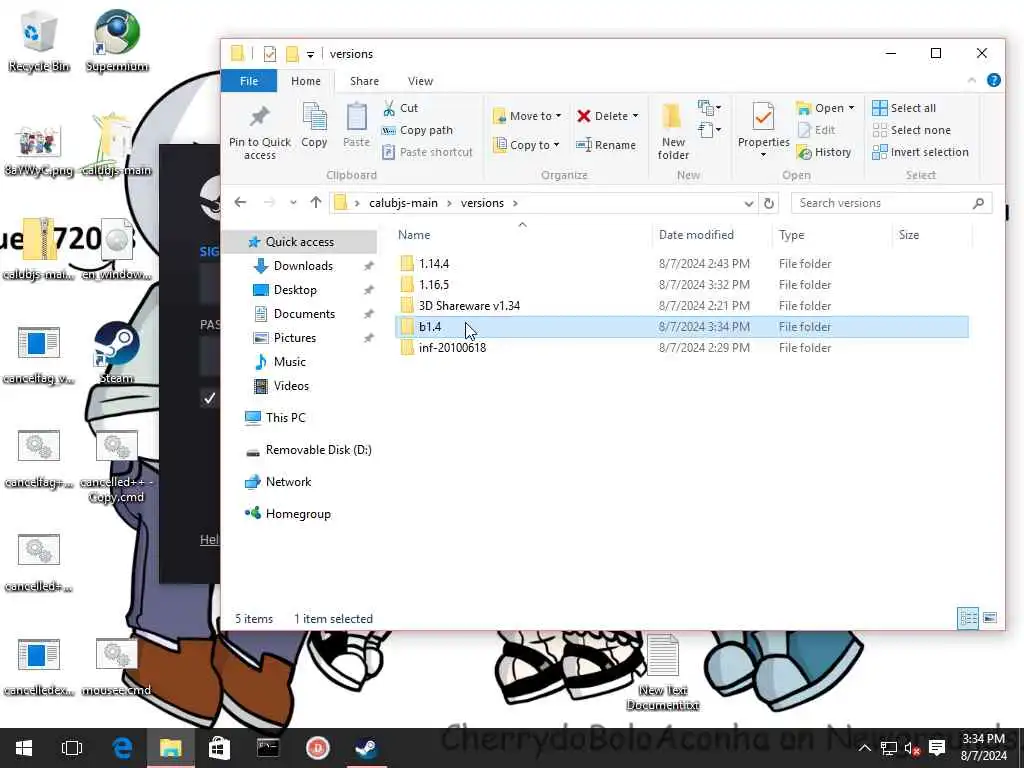This screenshot has height=768, width=1024.
Task: Click the Search versions field
Action: pyautogui.click(x=891, y=203)
